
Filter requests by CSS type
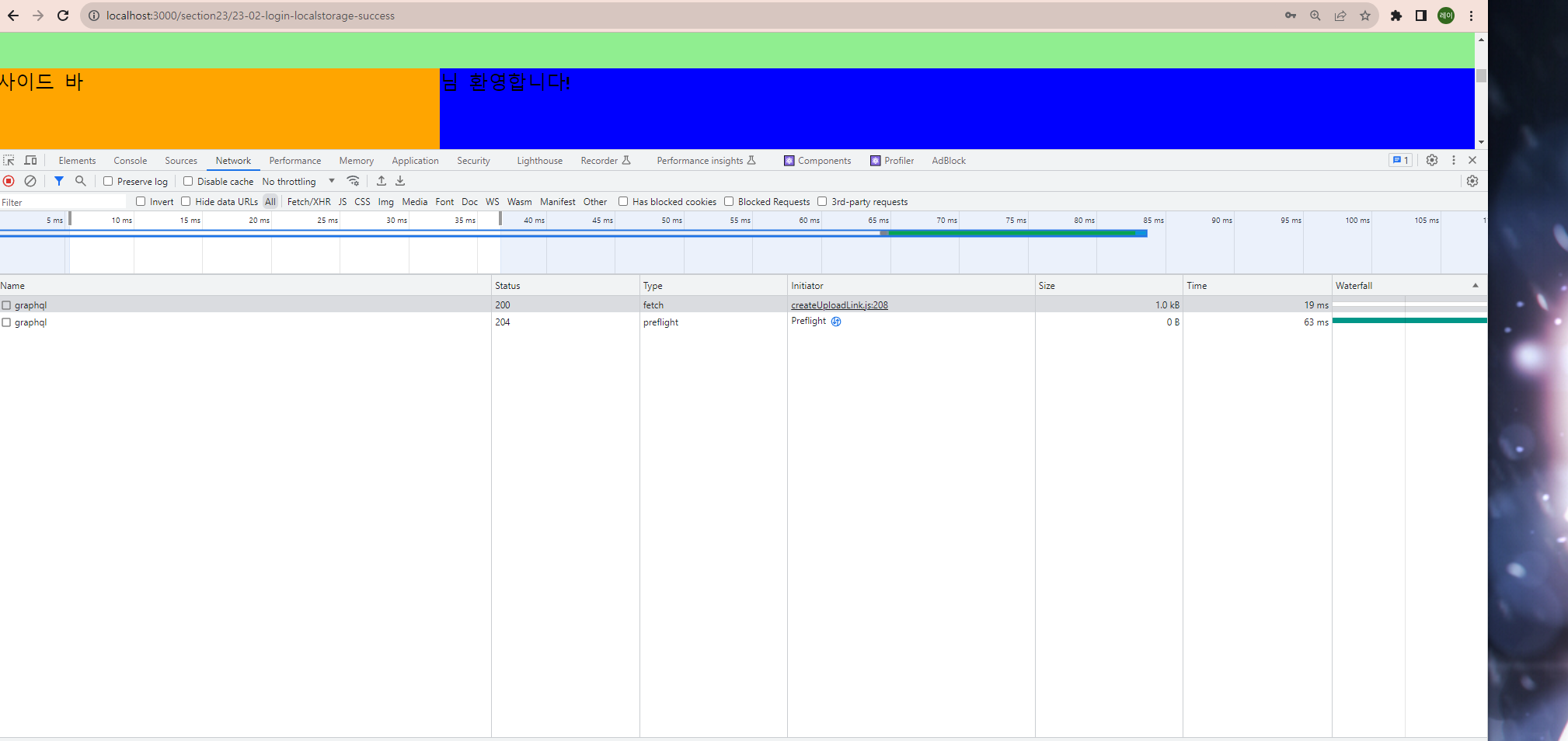point(362,202)
